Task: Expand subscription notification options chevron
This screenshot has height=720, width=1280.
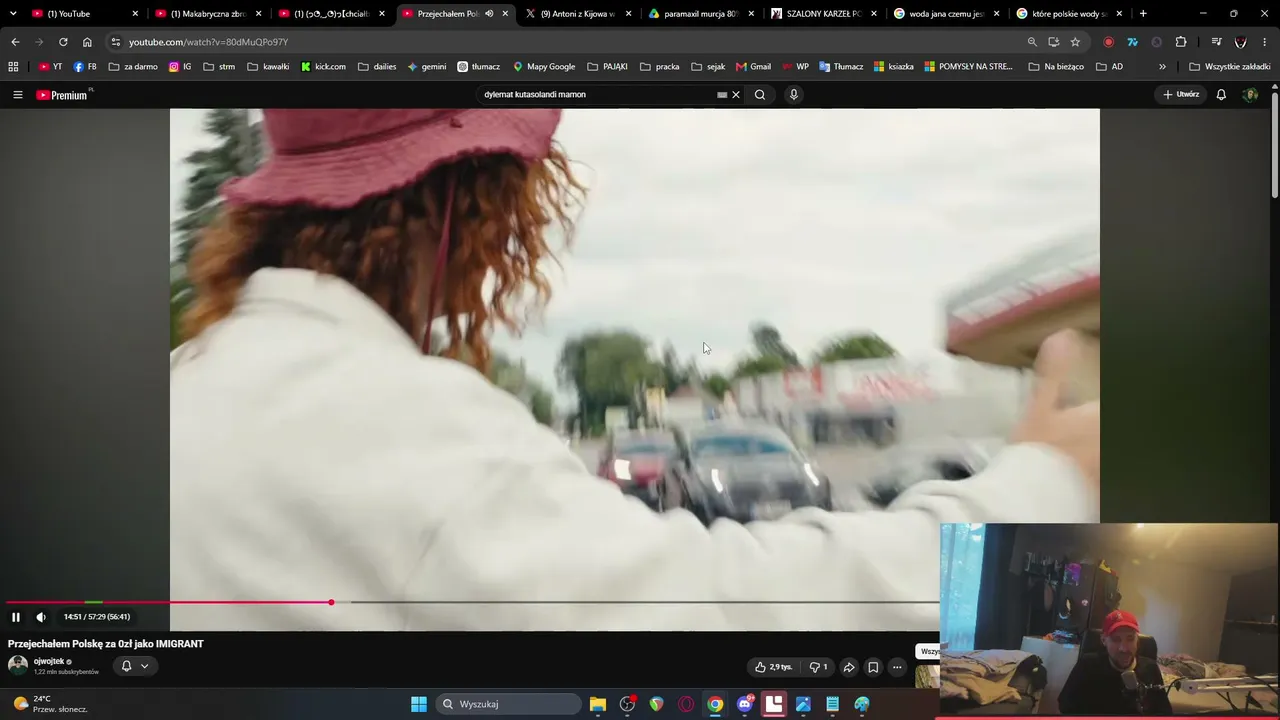Action: click(x=144, y=666)
